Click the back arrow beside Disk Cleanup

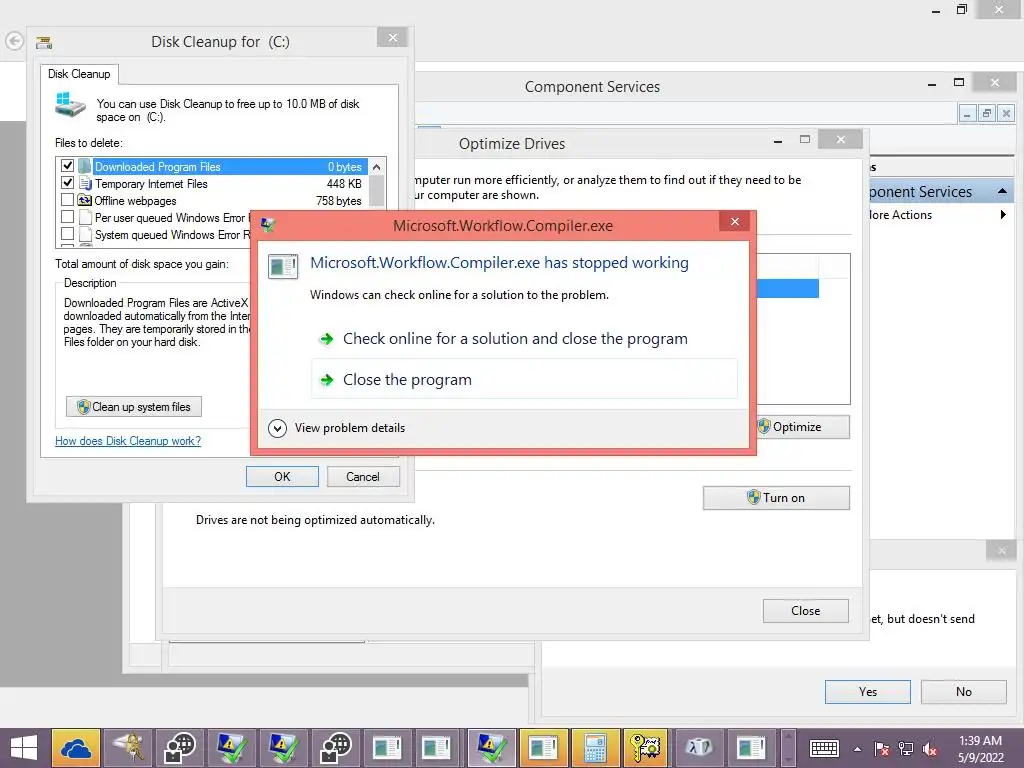(x=14, y=42)
